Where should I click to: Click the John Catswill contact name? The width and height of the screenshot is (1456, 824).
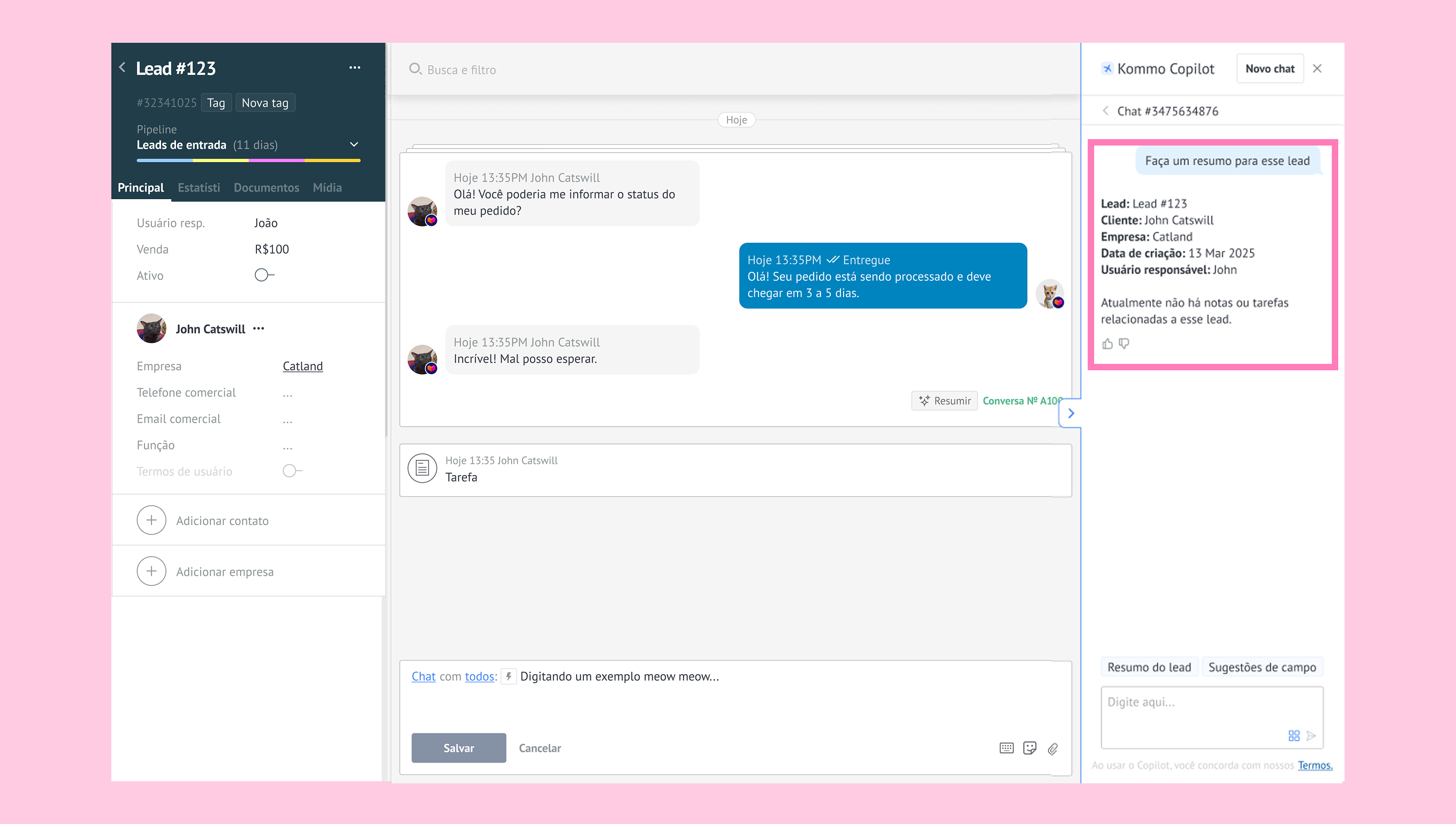pyautogui.click(x=210, y=329)
